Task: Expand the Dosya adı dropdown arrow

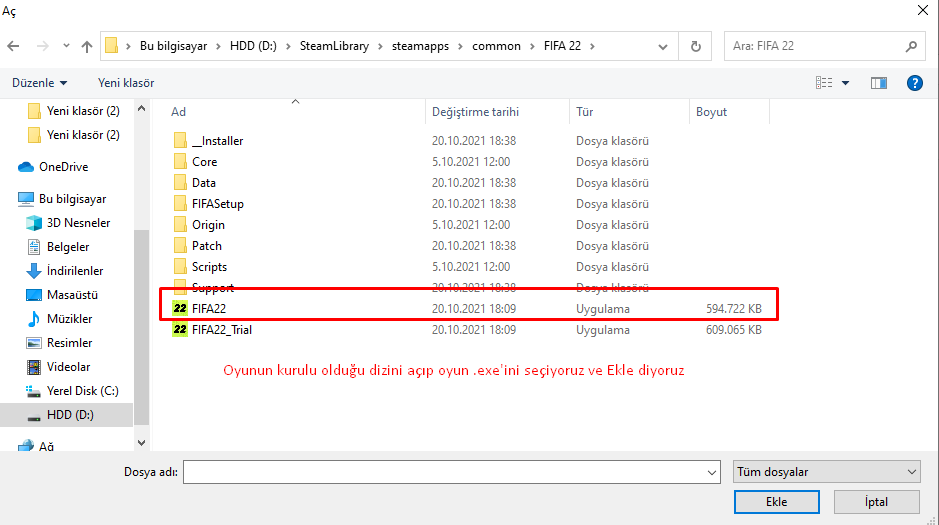Action: pyautogui.click(x=711, y=472)
